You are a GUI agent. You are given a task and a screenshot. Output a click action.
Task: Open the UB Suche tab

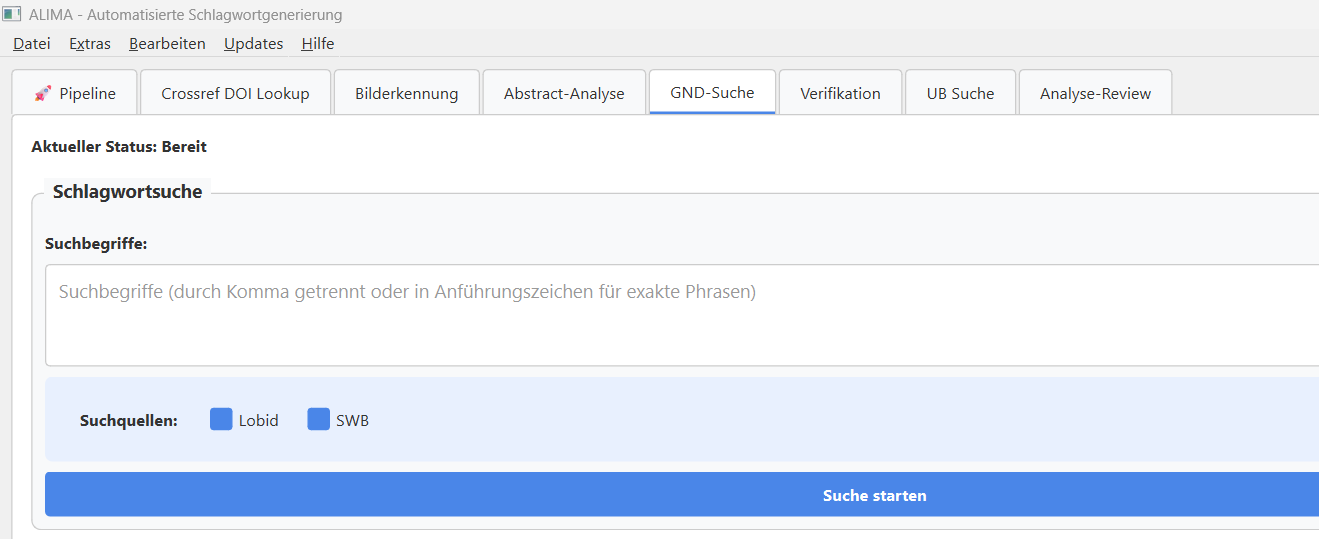[960, 93]
